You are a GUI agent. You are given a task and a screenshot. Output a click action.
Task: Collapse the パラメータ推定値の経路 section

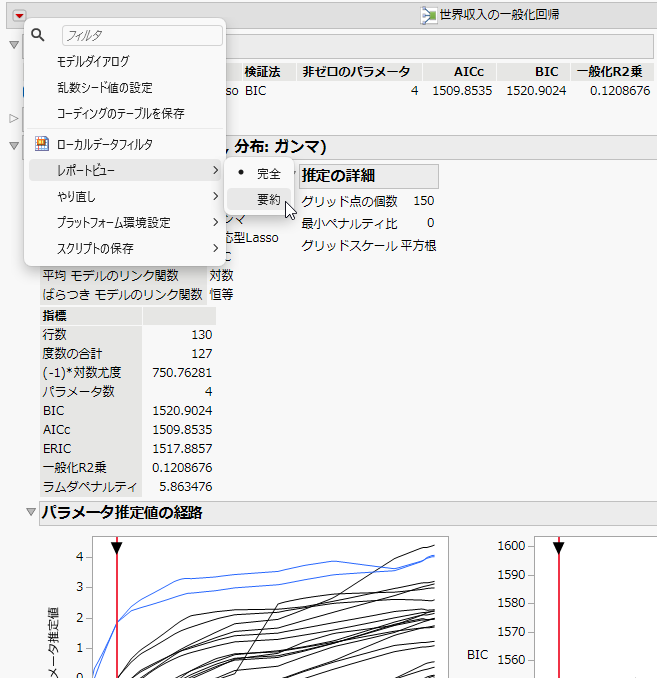[31, 512]
